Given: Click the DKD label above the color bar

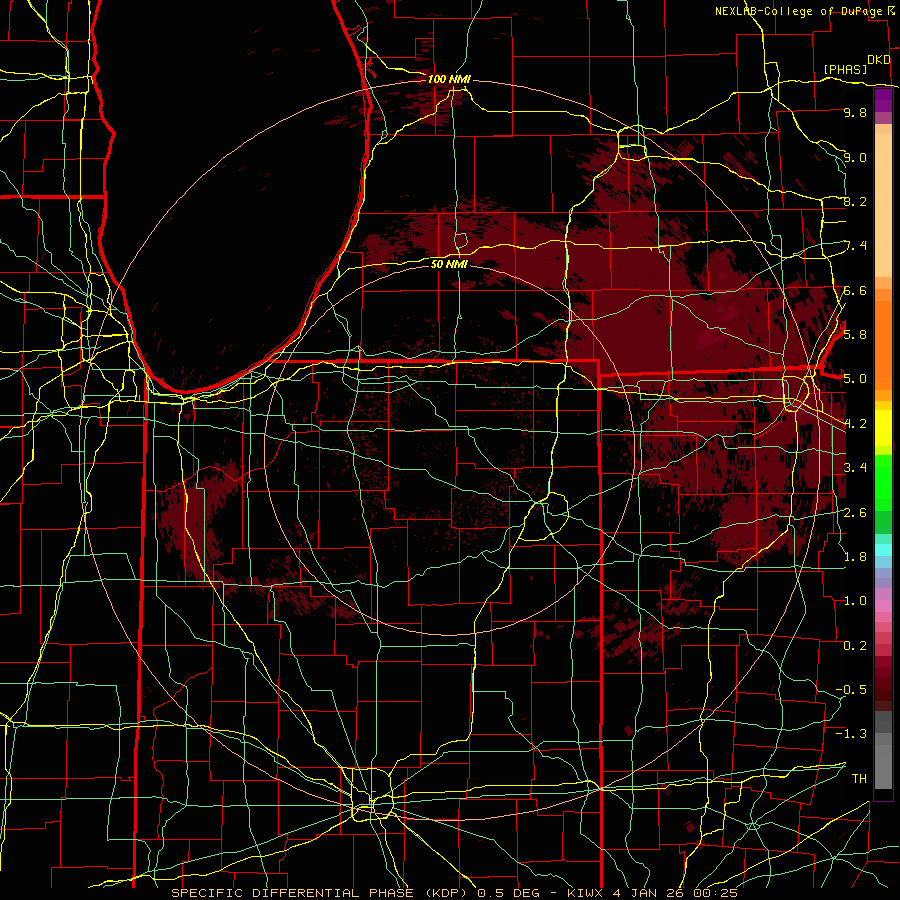Looking at the screenshot, I should click(x=878, y=60).
